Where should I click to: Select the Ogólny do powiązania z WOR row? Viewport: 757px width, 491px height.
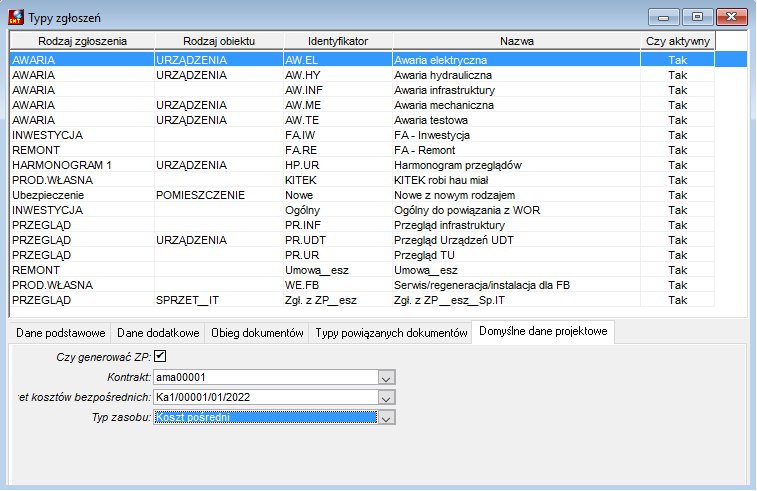click(362, 210)
